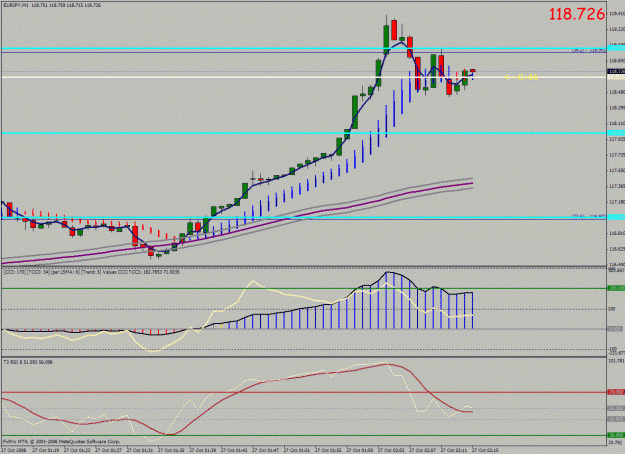Click the 117.735 price scale label
This screenshot has width=625, height=454.
click(x=617, y=155)
